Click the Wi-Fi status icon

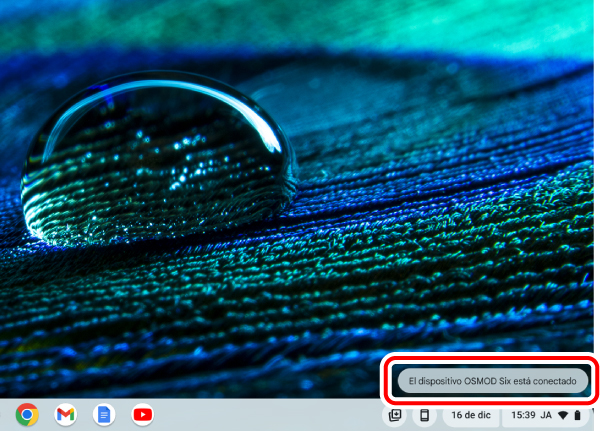click(563, 415)
